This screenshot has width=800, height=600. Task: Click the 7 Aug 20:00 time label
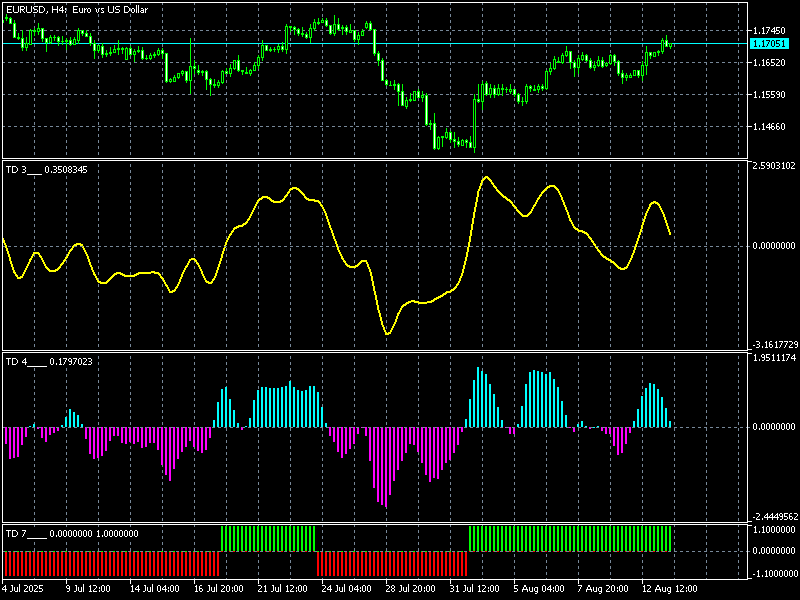(x=603, y=589)
